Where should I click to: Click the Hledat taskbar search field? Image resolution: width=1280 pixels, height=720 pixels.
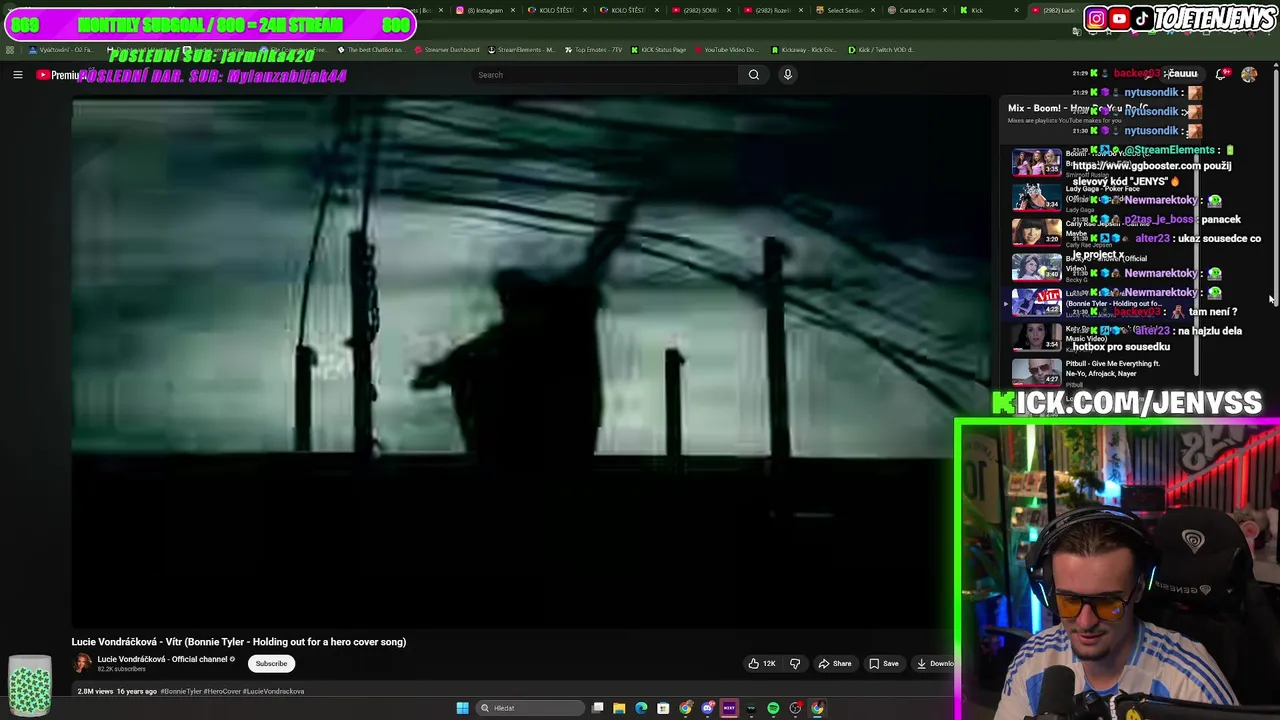click(530, 708)
